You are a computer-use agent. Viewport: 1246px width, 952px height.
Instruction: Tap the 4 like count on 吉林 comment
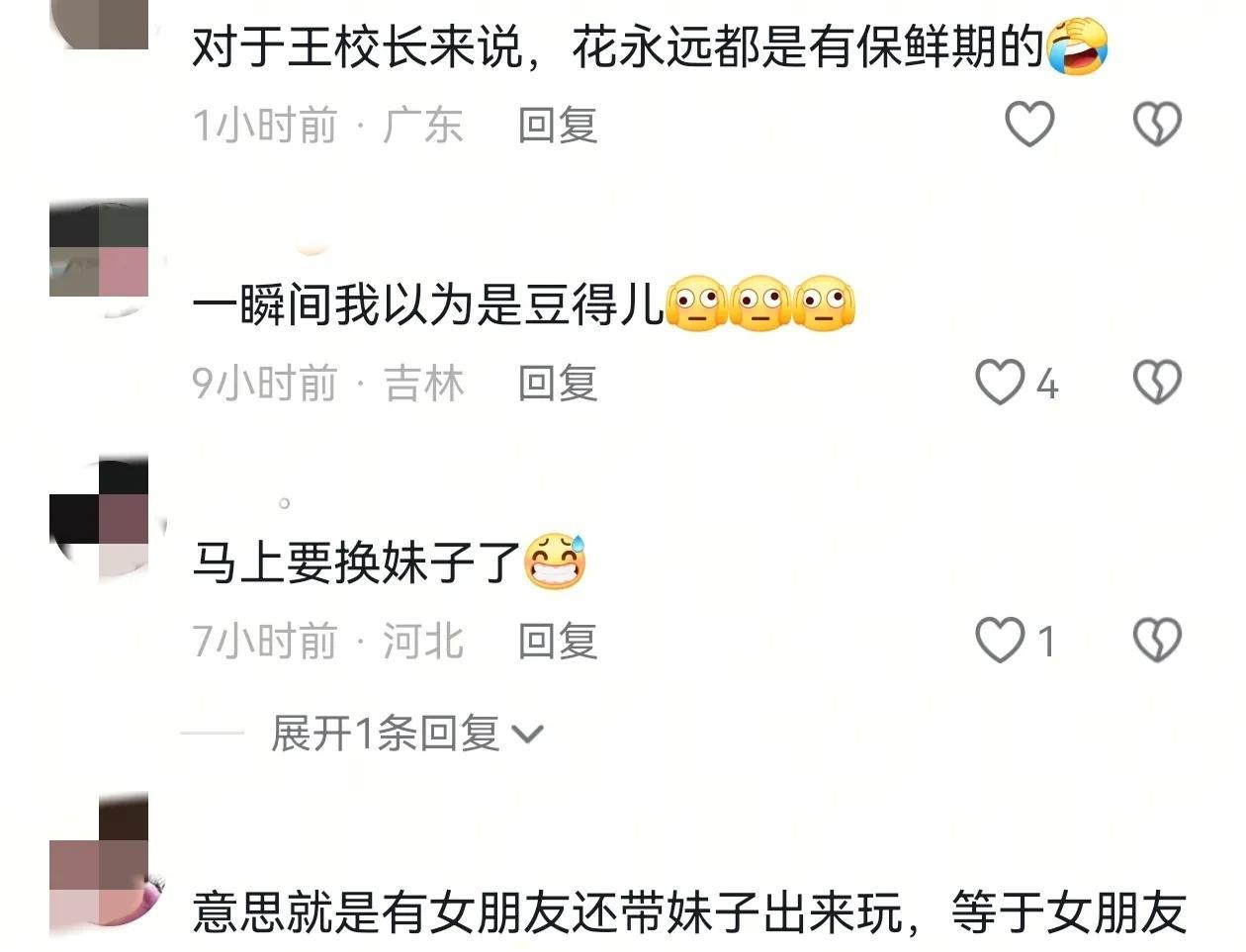tap(1047, 384)
